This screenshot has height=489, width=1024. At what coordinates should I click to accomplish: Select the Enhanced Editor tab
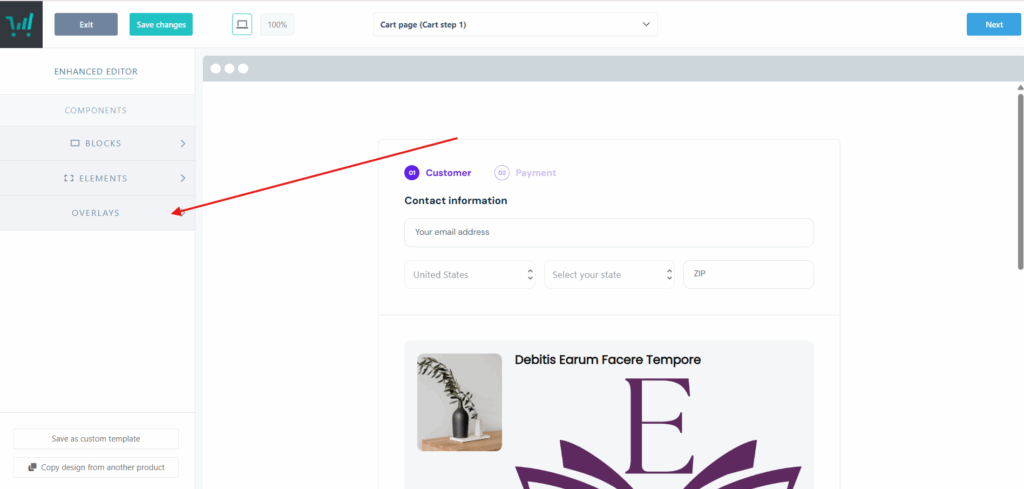(x=96, y=72)
